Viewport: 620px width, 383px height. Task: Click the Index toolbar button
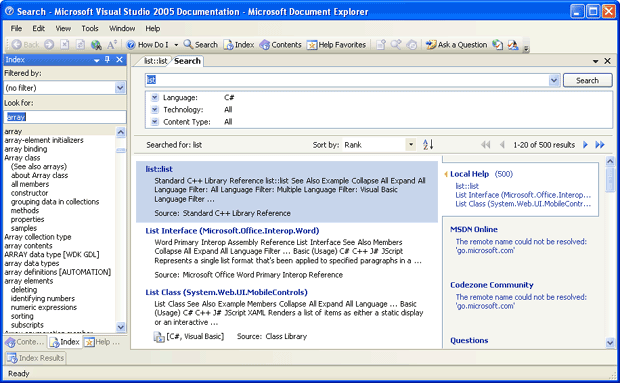coord(239,45)
